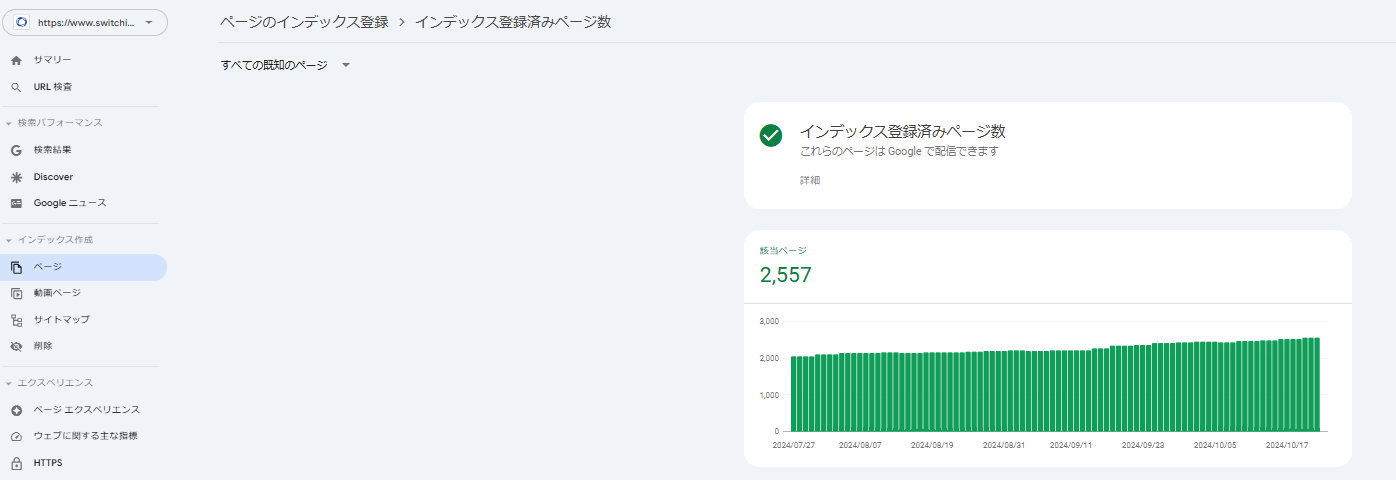This screenshot has width=1396, height=480.
Task: Click インデックス登録済みページ数 breadcrumb title
Action: coord(513,22)
